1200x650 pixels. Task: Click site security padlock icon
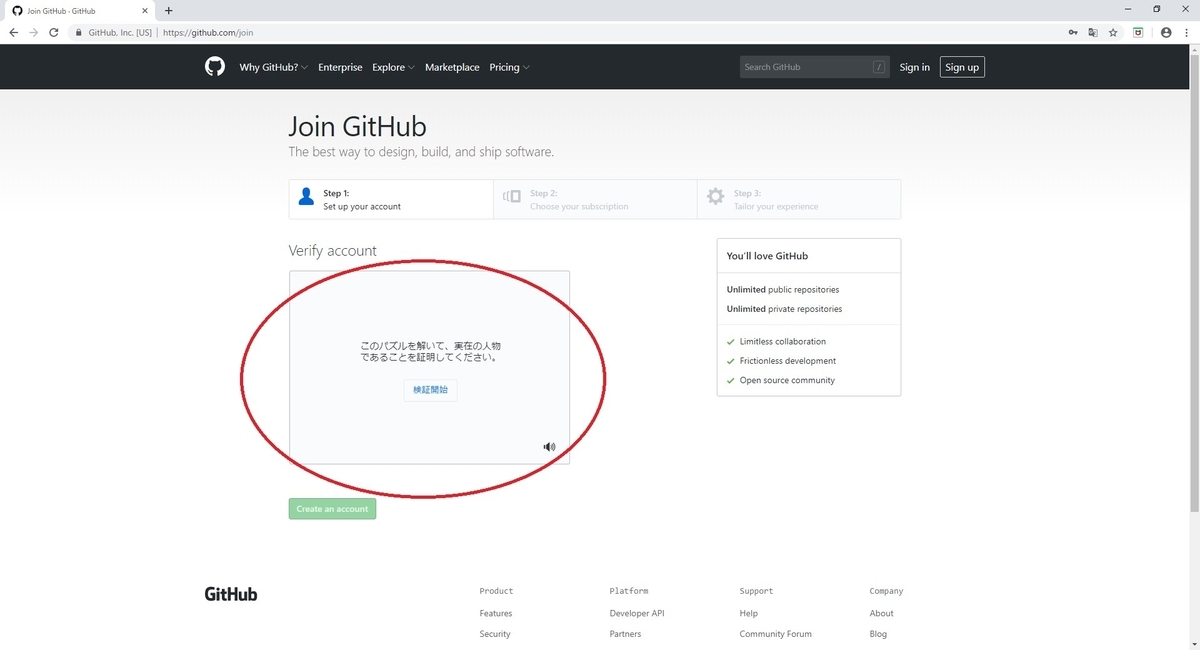click(x=78, y=32)
